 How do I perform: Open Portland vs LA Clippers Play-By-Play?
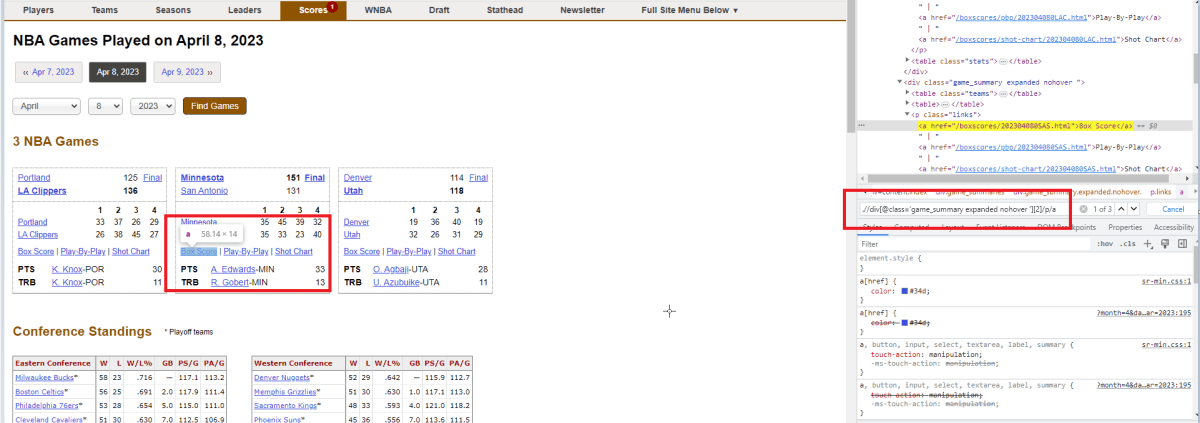pyautogui.click(x=81, y=252)
